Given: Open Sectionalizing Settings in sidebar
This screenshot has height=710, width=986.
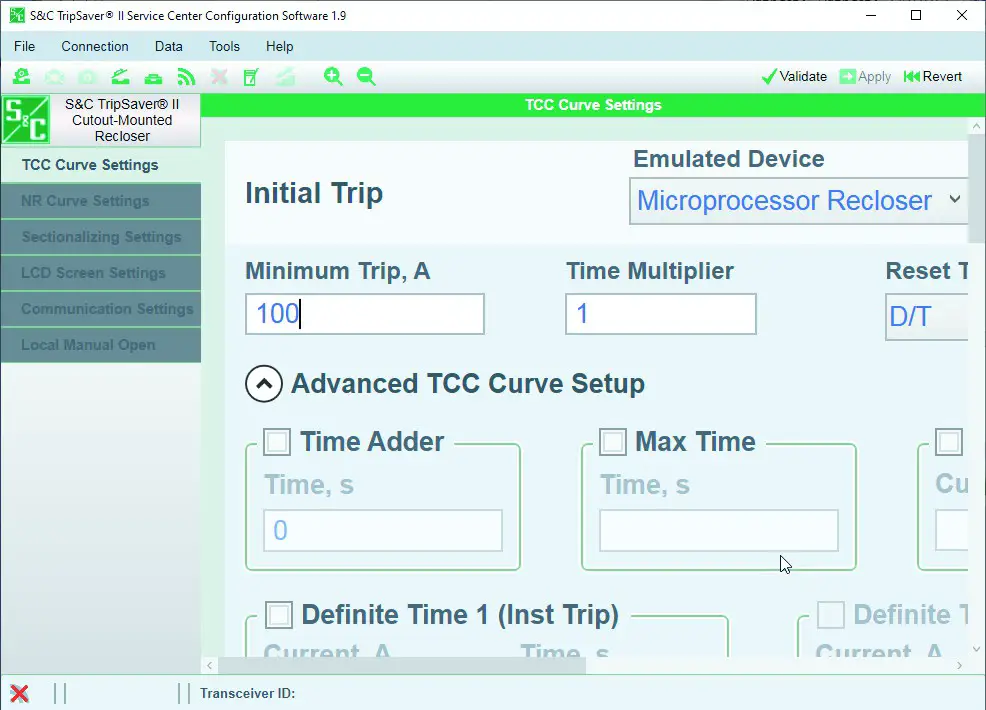Looking at the screenshot, I should pyautogui.click(x=101, y=237).
